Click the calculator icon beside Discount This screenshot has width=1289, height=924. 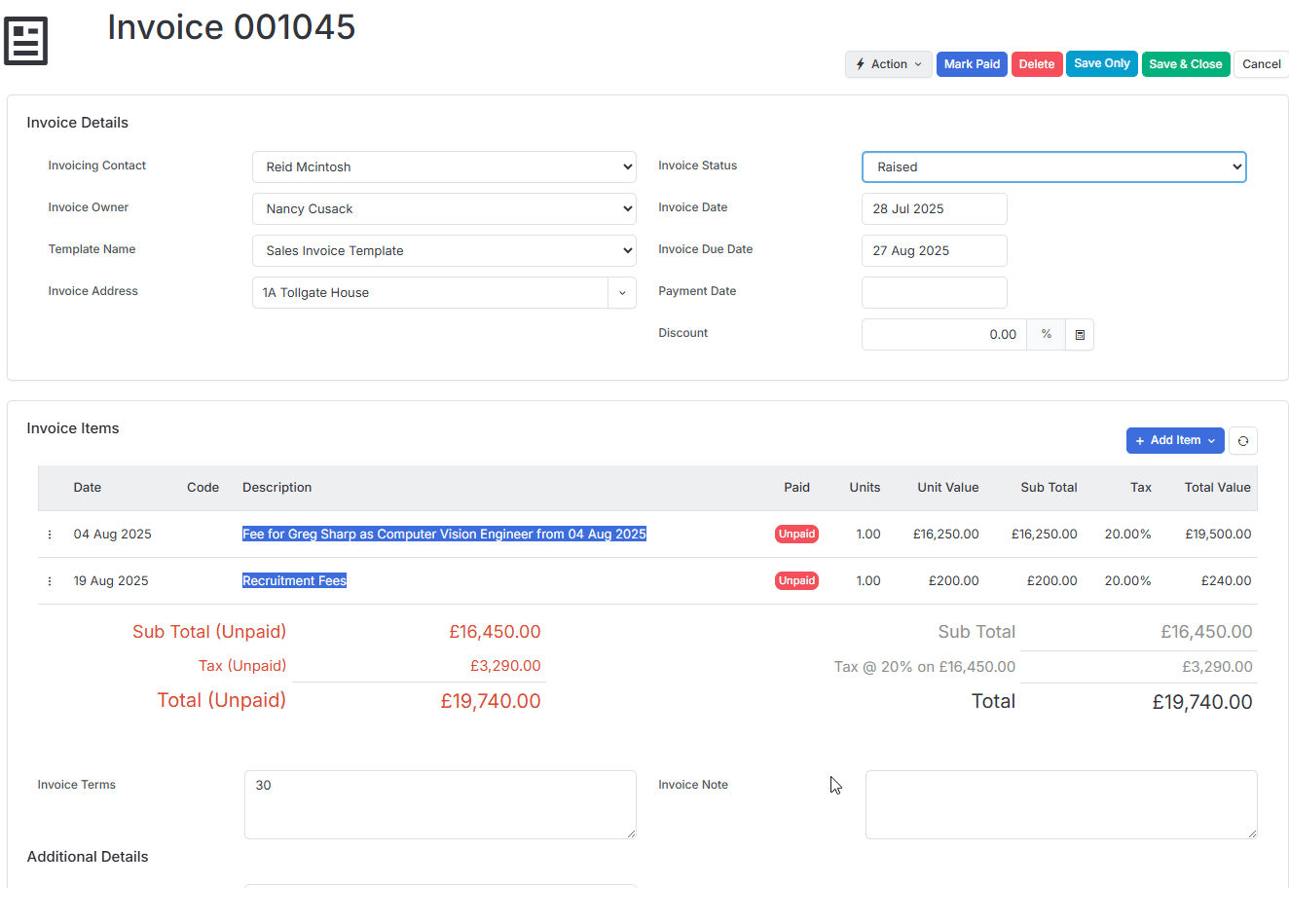[1080, 335]
